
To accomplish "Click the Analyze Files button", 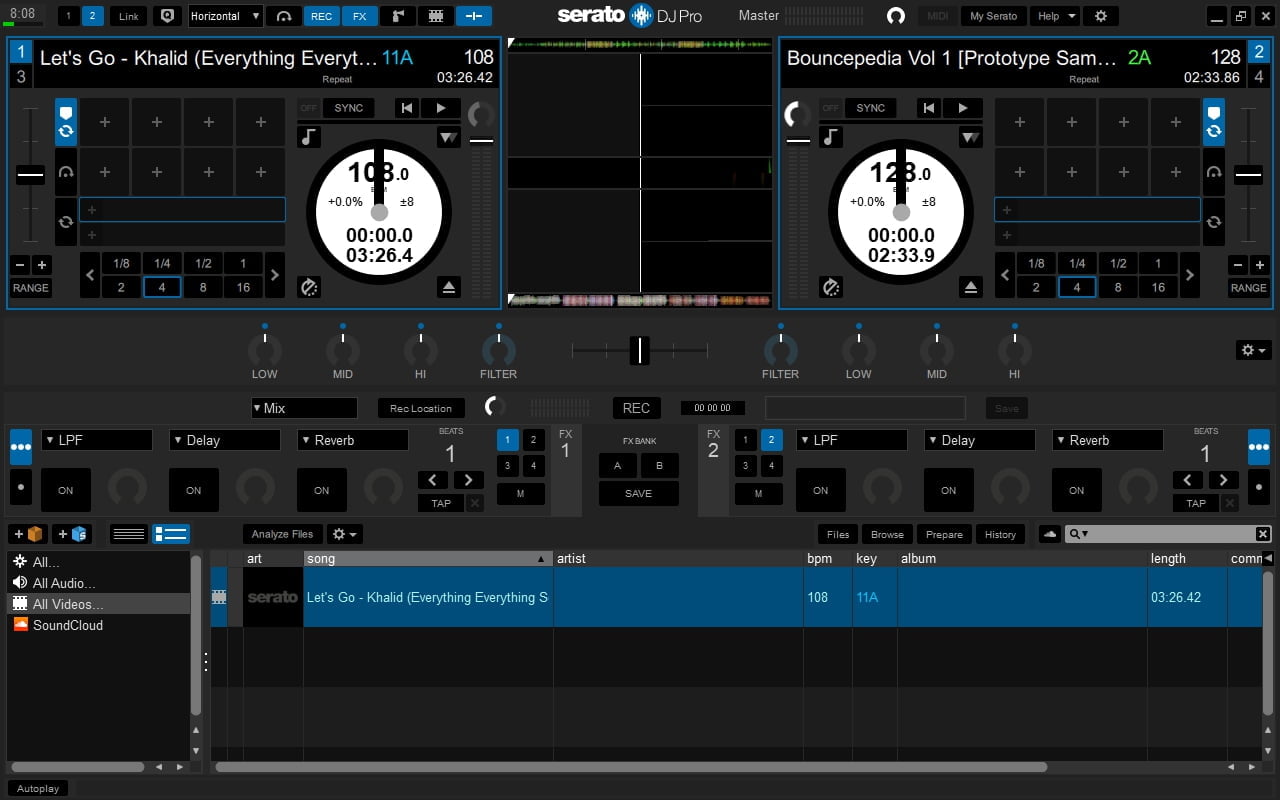I will [283, 534].
